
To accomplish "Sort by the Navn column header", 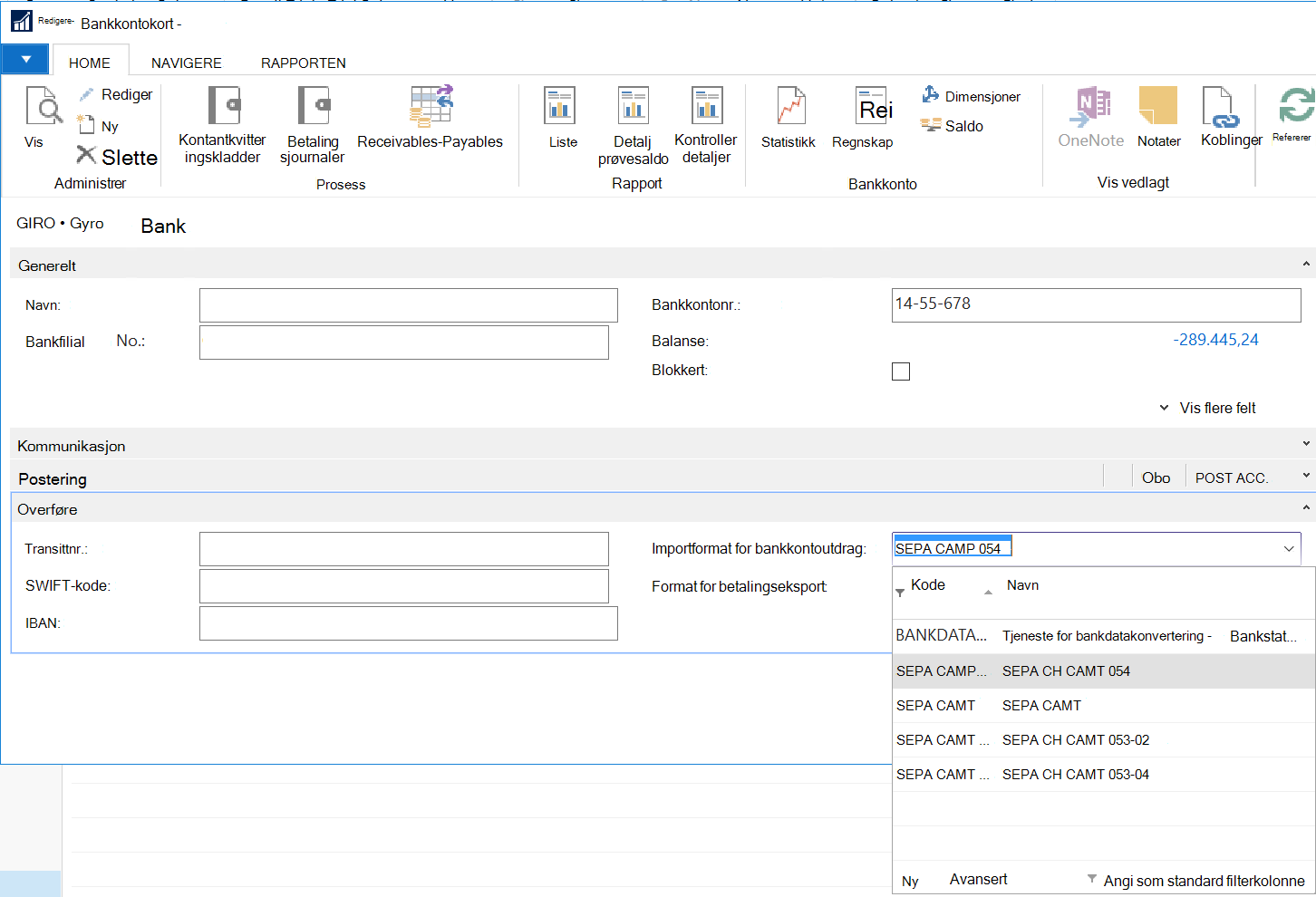I will [1022, 584].
